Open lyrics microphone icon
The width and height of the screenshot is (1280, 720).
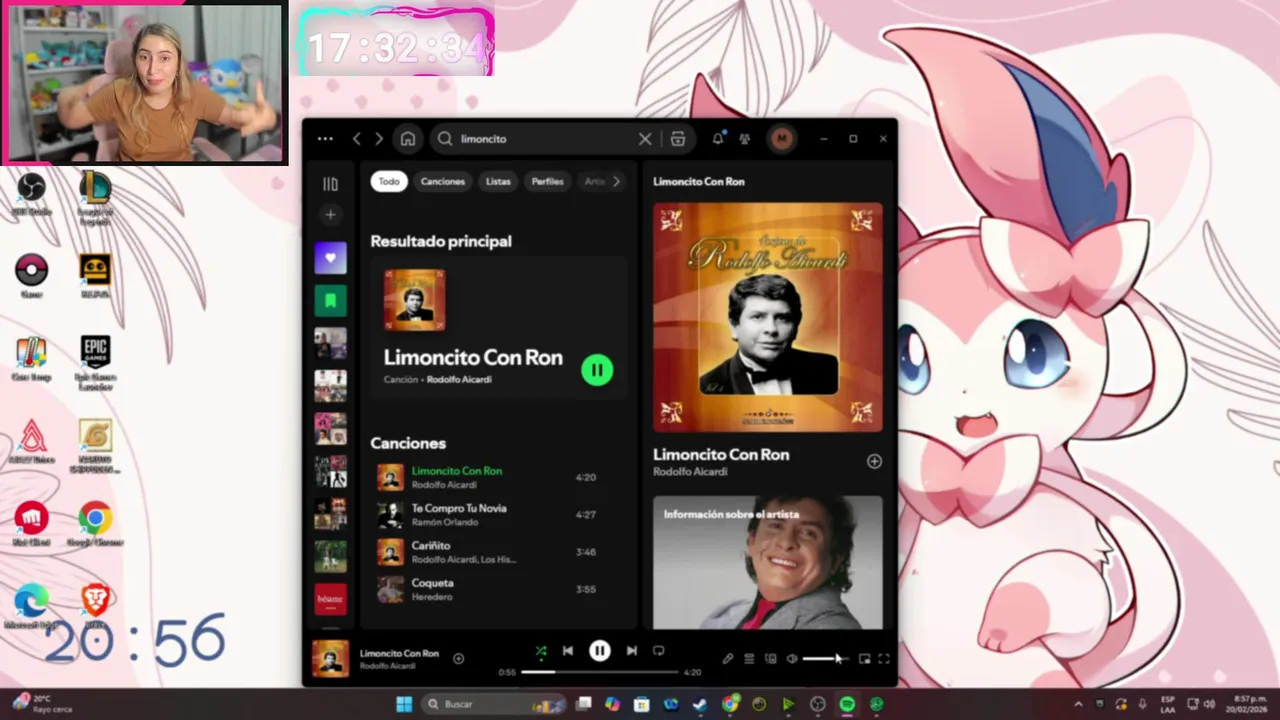(728, 658)
